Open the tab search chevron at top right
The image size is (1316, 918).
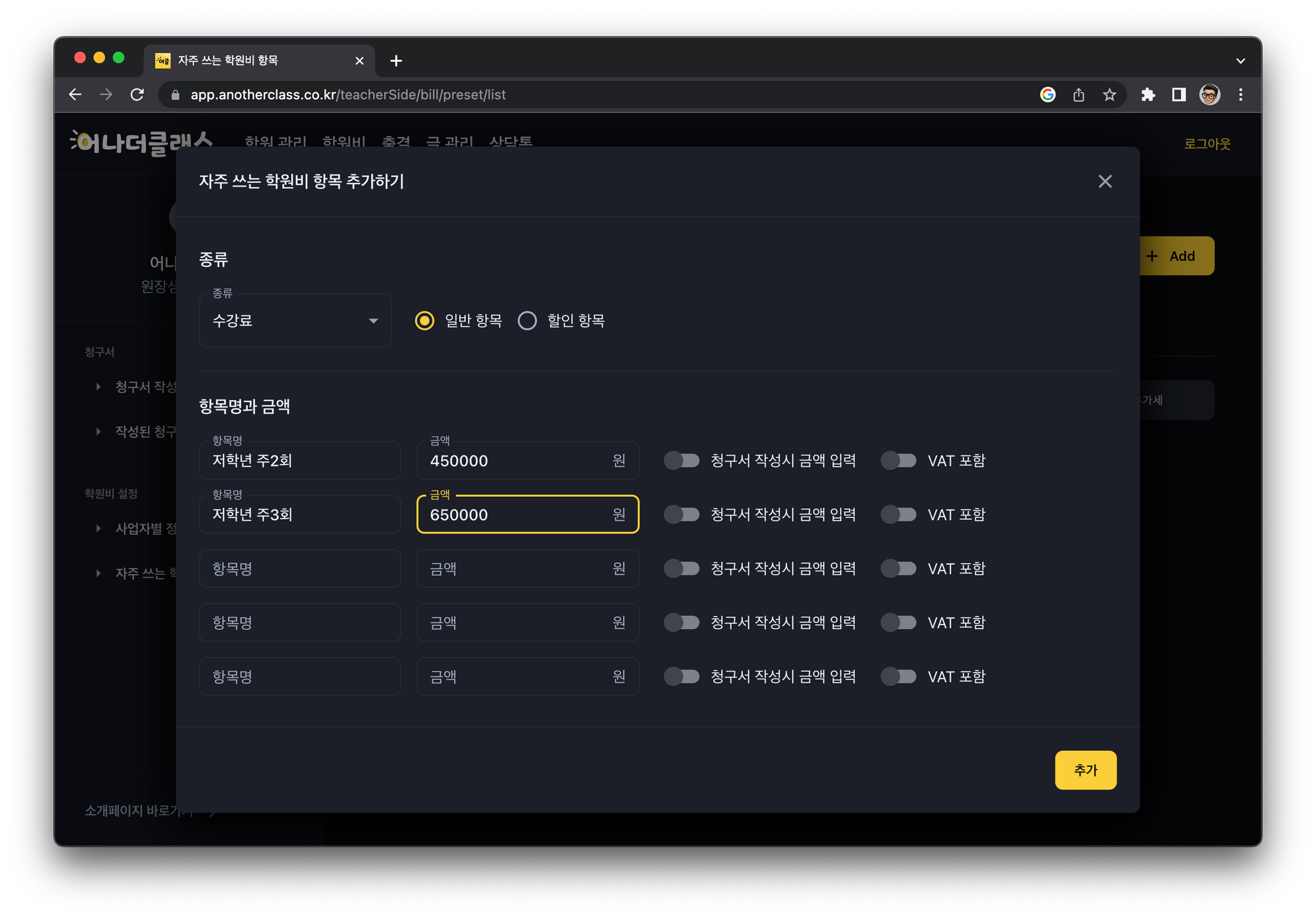point(1240,61)
